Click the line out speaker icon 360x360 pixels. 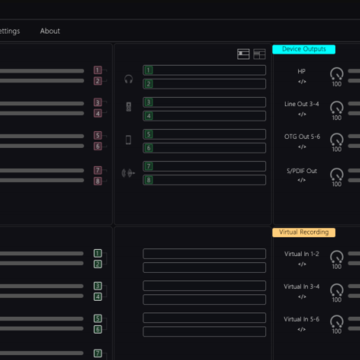coord(129,107)
